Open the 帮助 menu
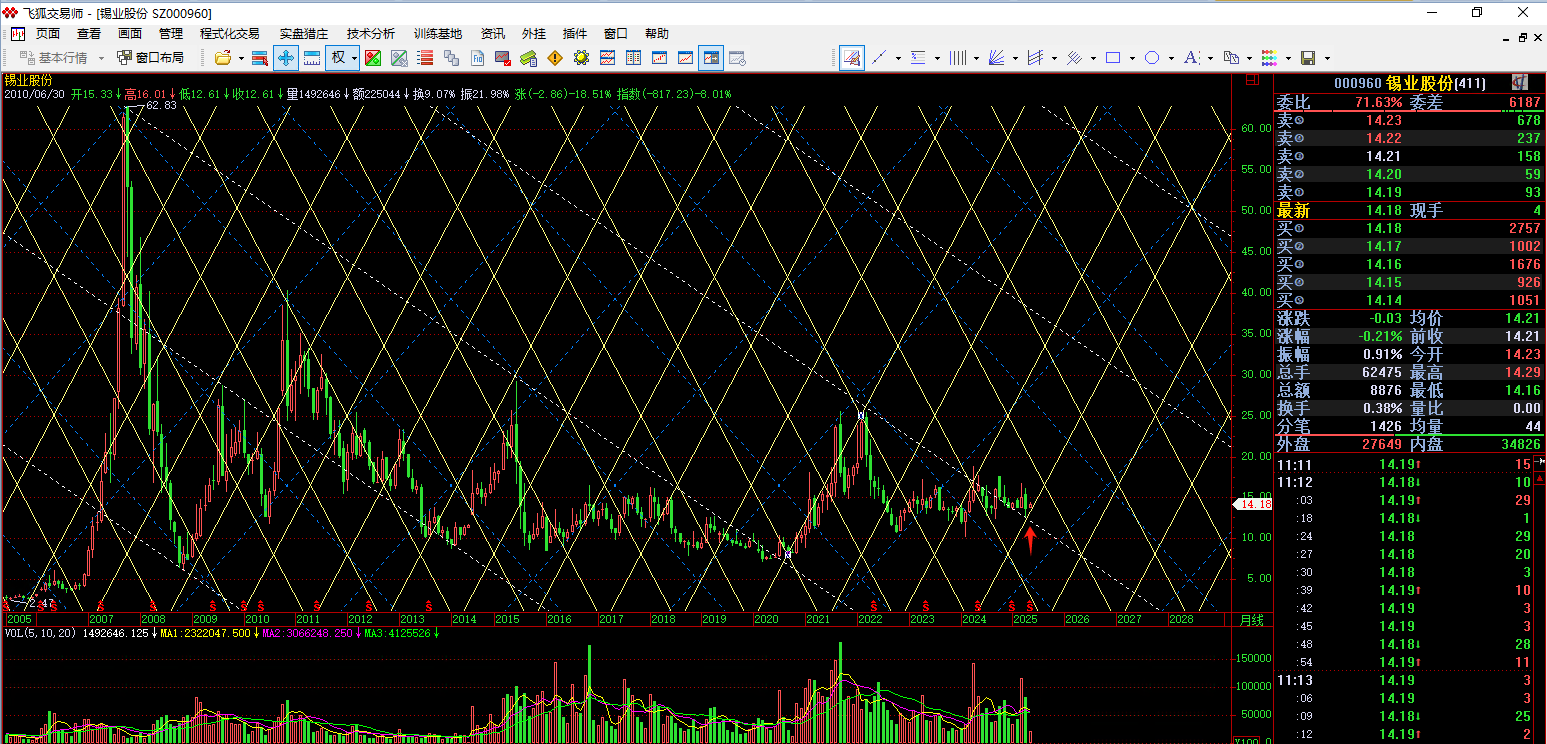The height and width of the screenshot is (744, 1547). tap(657, 33)
